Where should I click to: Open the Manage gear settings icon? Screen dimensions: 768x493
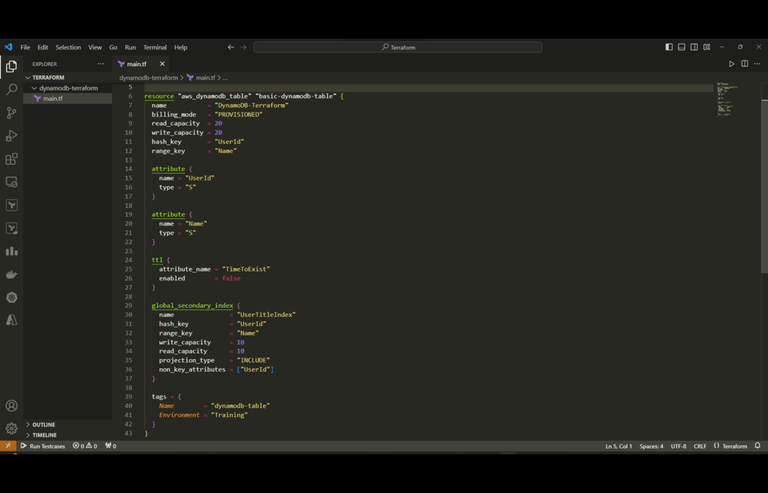[x=12, y=428]
